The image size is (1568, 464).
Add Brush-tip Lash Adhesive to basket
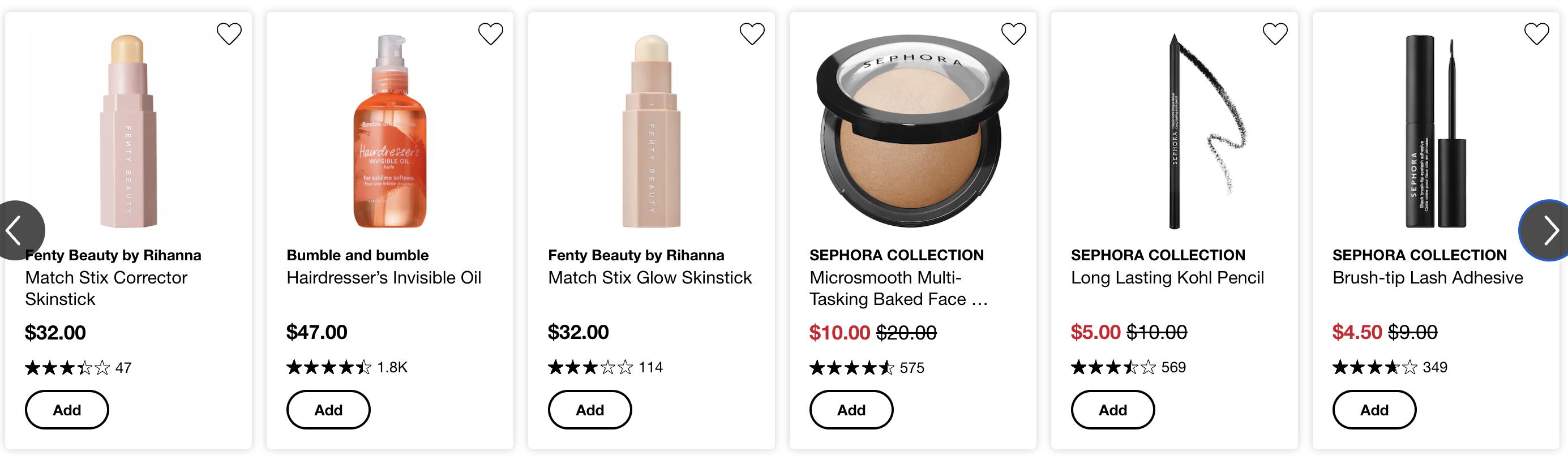coord(1374,410)
